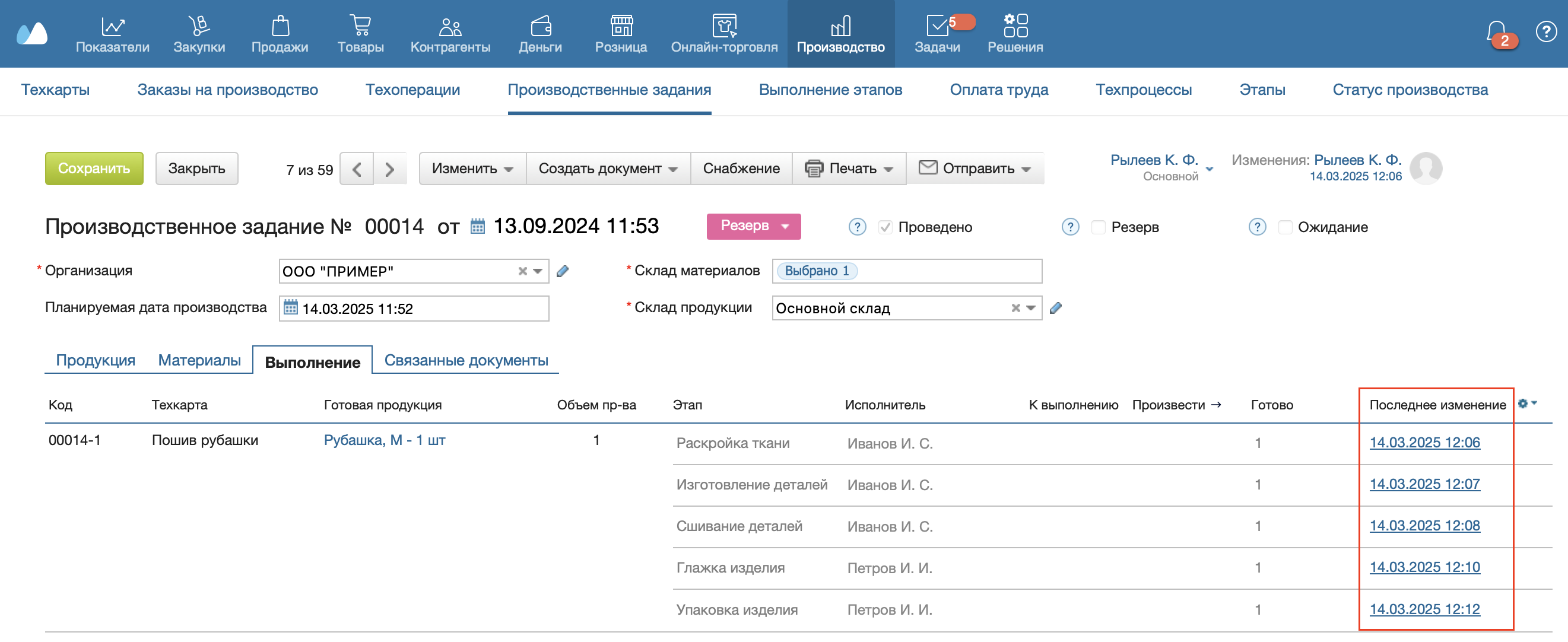
Task: Click the user avatar picture
Action: pyautogui.click(x=1426, y=168)
